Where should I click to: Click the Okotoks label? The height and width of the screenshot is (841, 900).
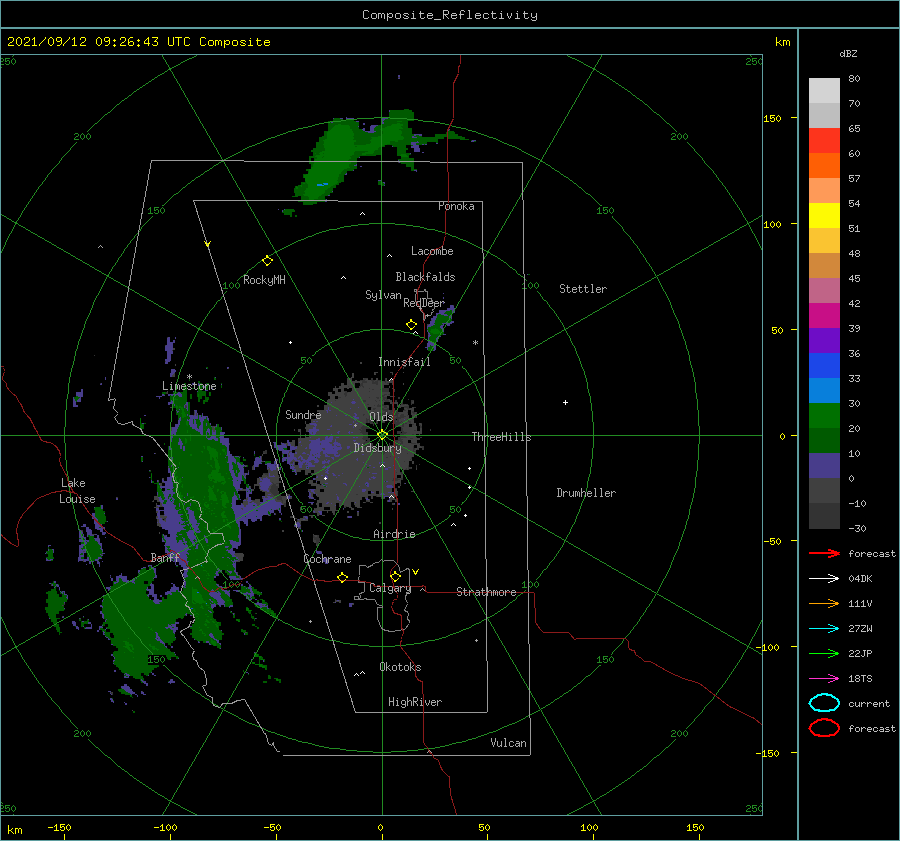click(x=400, y=667)
